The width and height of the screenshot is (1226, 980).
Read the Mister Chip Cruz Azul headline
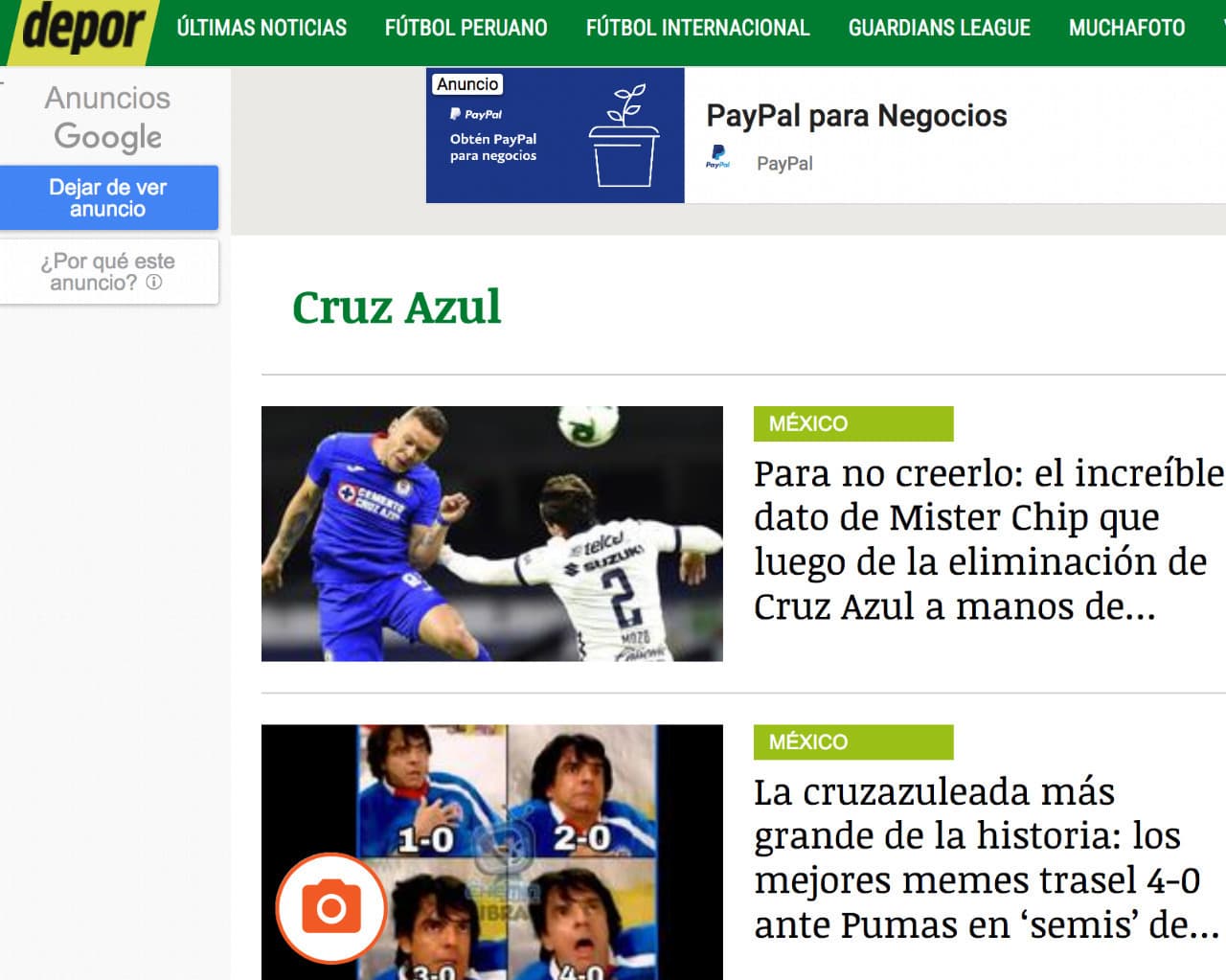click(987, 539)
